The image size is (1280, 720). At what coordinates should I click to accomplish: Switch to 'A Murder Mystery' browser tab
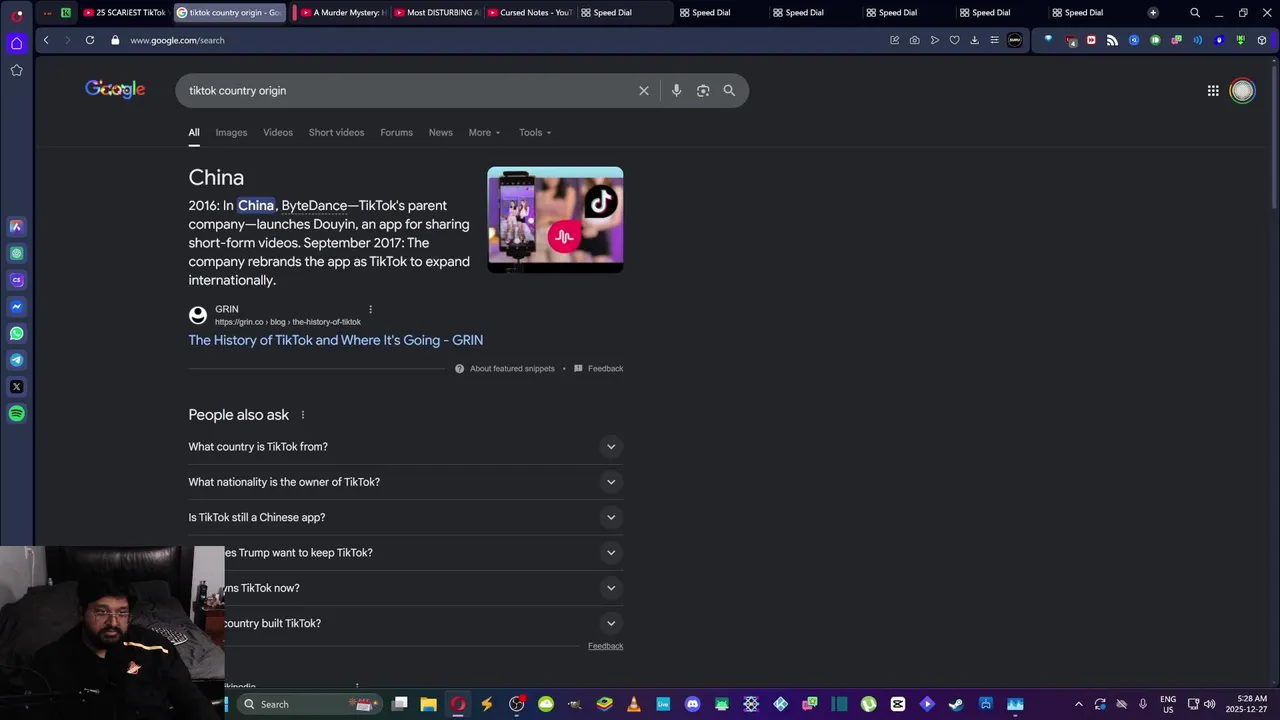(x=342, y=13)
